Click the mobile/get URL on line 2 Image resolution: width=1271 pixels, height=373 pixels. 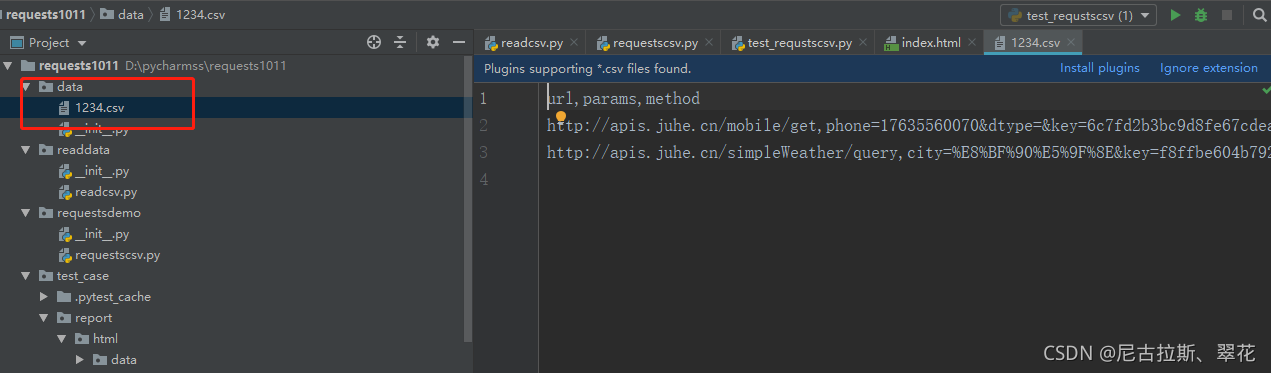tap(684, 126)
